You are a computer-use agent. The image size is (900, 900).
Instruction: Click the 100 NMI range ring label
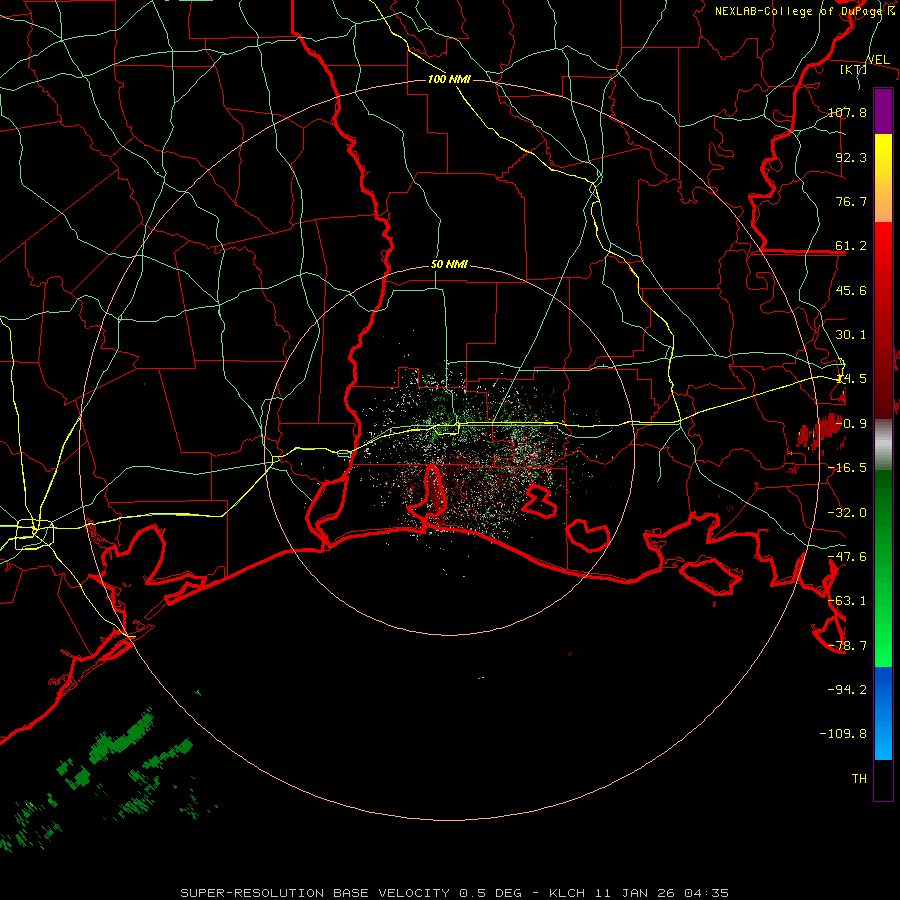tap(449, 79)
